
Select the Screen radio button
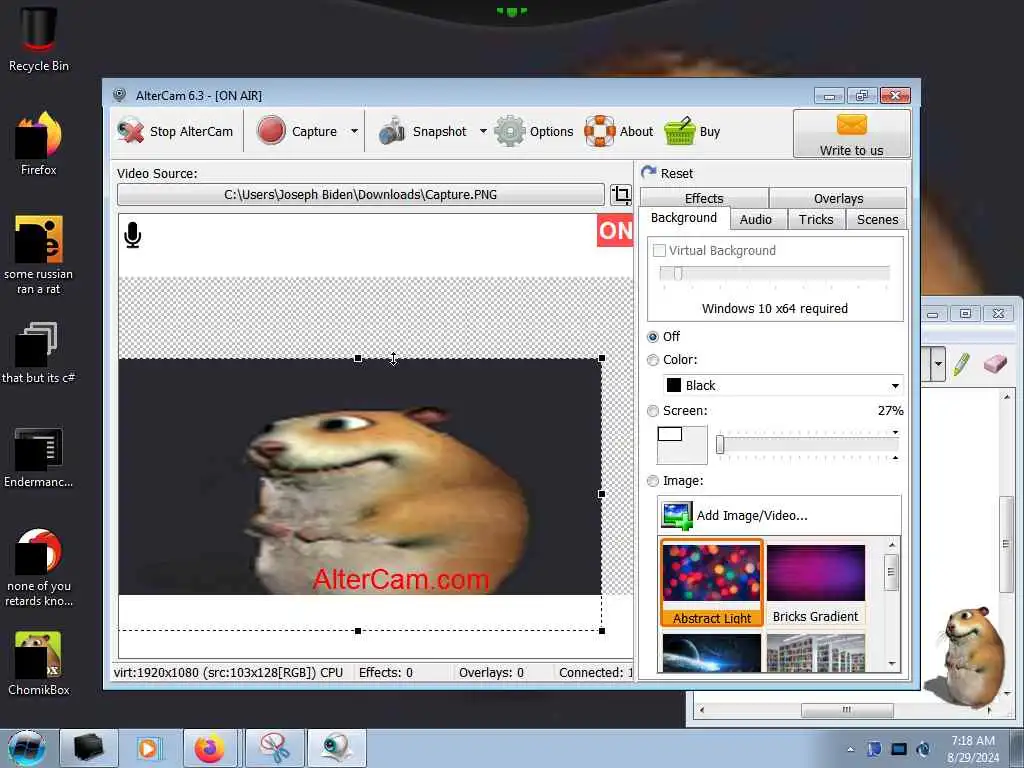[x=652, y=411]
